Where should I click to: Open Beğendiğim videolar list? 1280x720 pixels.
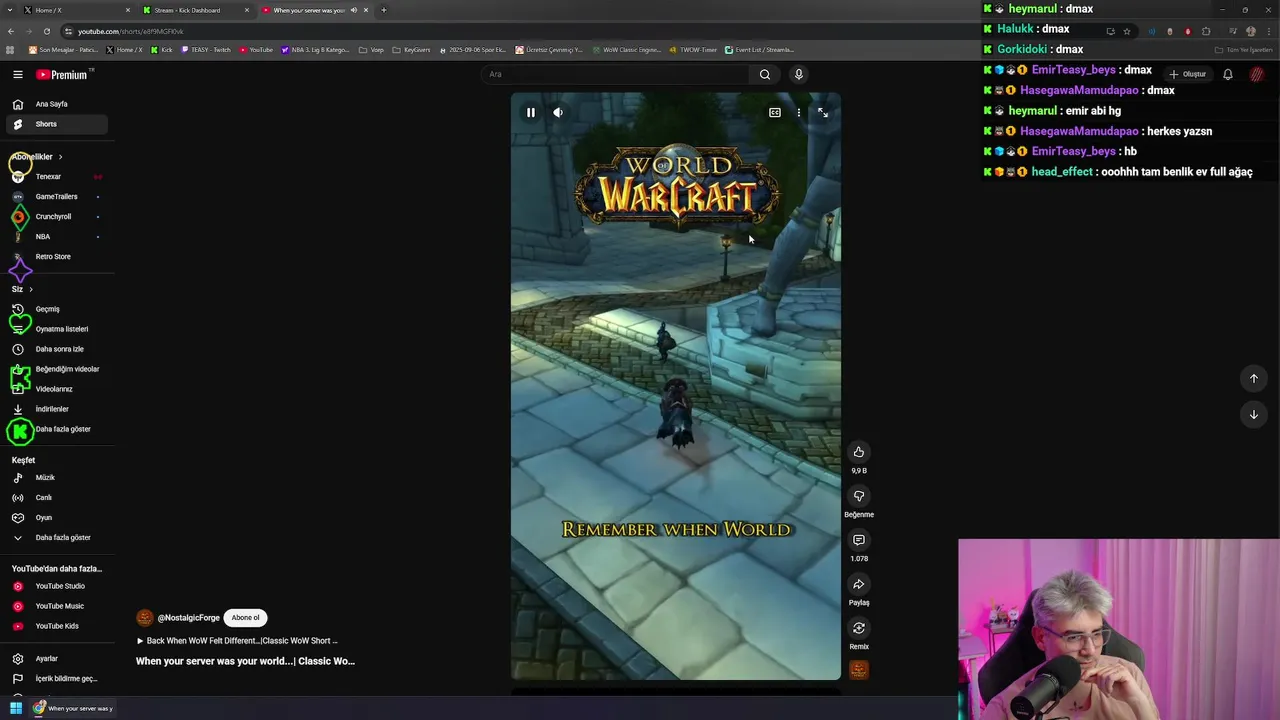[57, 369]
